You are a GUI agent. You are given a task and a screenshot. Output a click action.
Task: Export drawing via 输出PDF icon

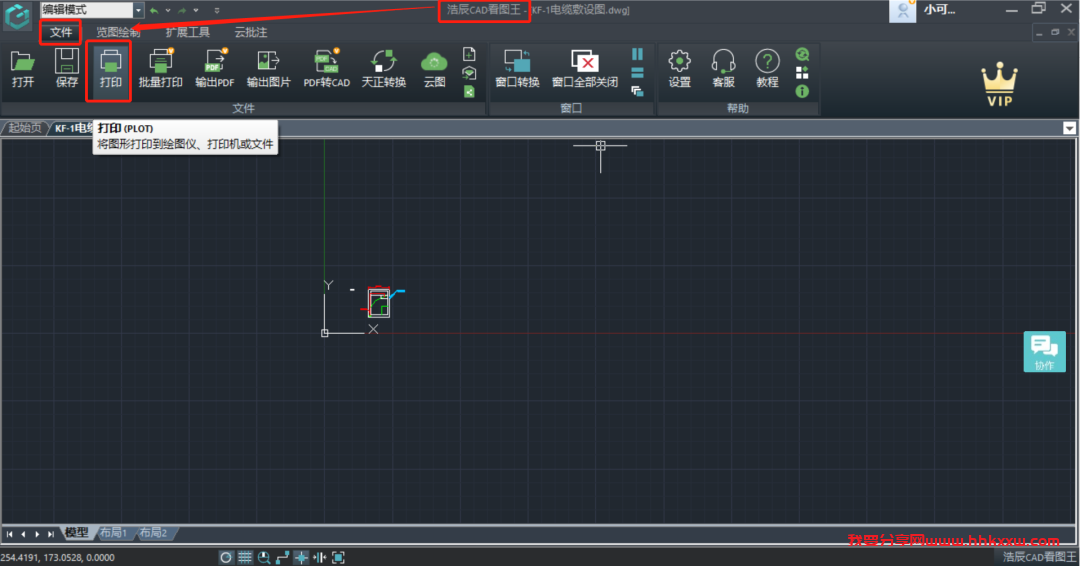coord(215,69)
